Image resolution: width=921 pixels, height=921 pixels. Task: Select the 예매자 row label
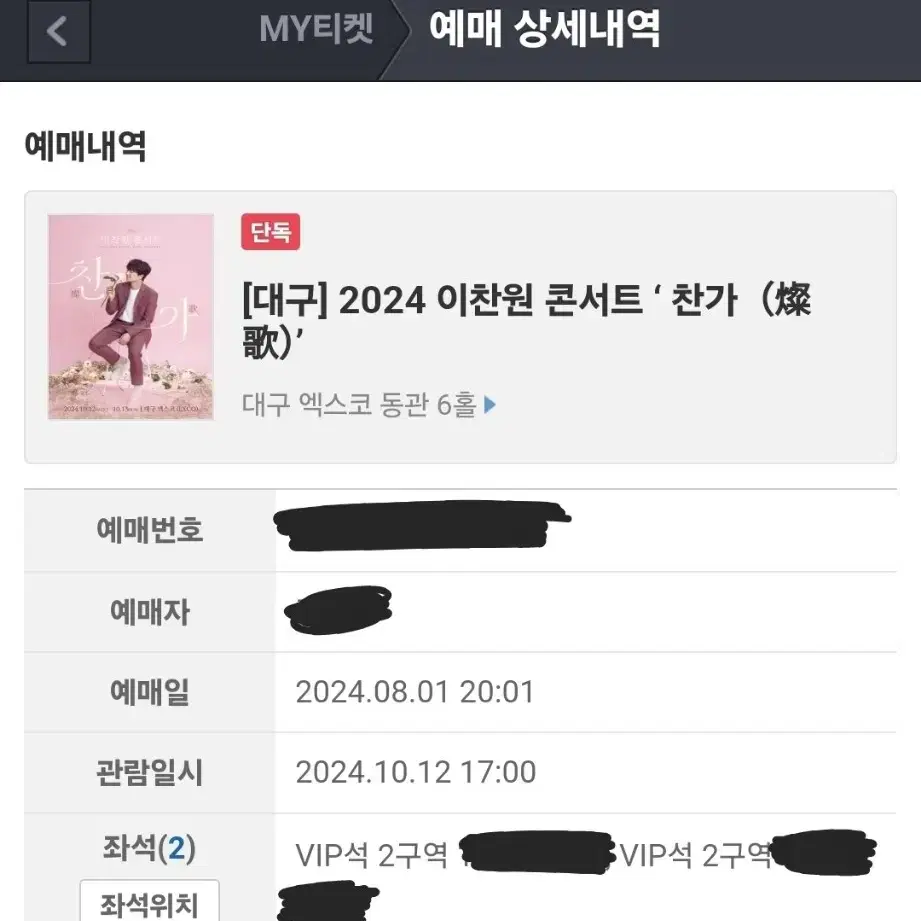[x=150, y=611]
